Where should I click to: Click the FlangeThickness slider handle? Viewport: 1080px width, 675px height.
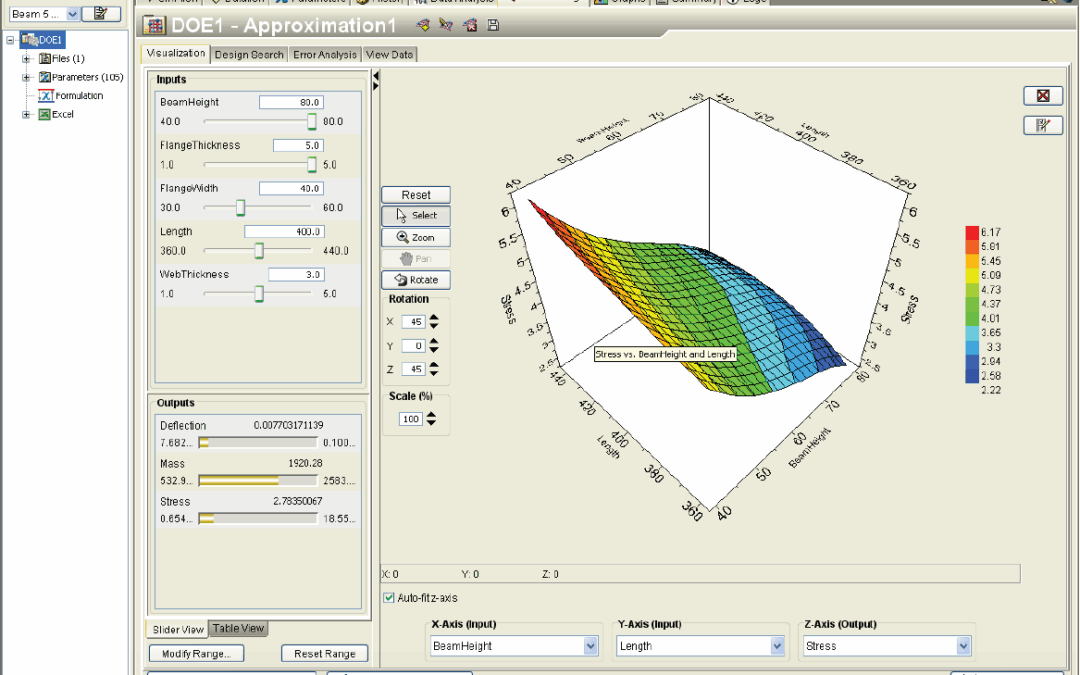[x=312, y=165]
